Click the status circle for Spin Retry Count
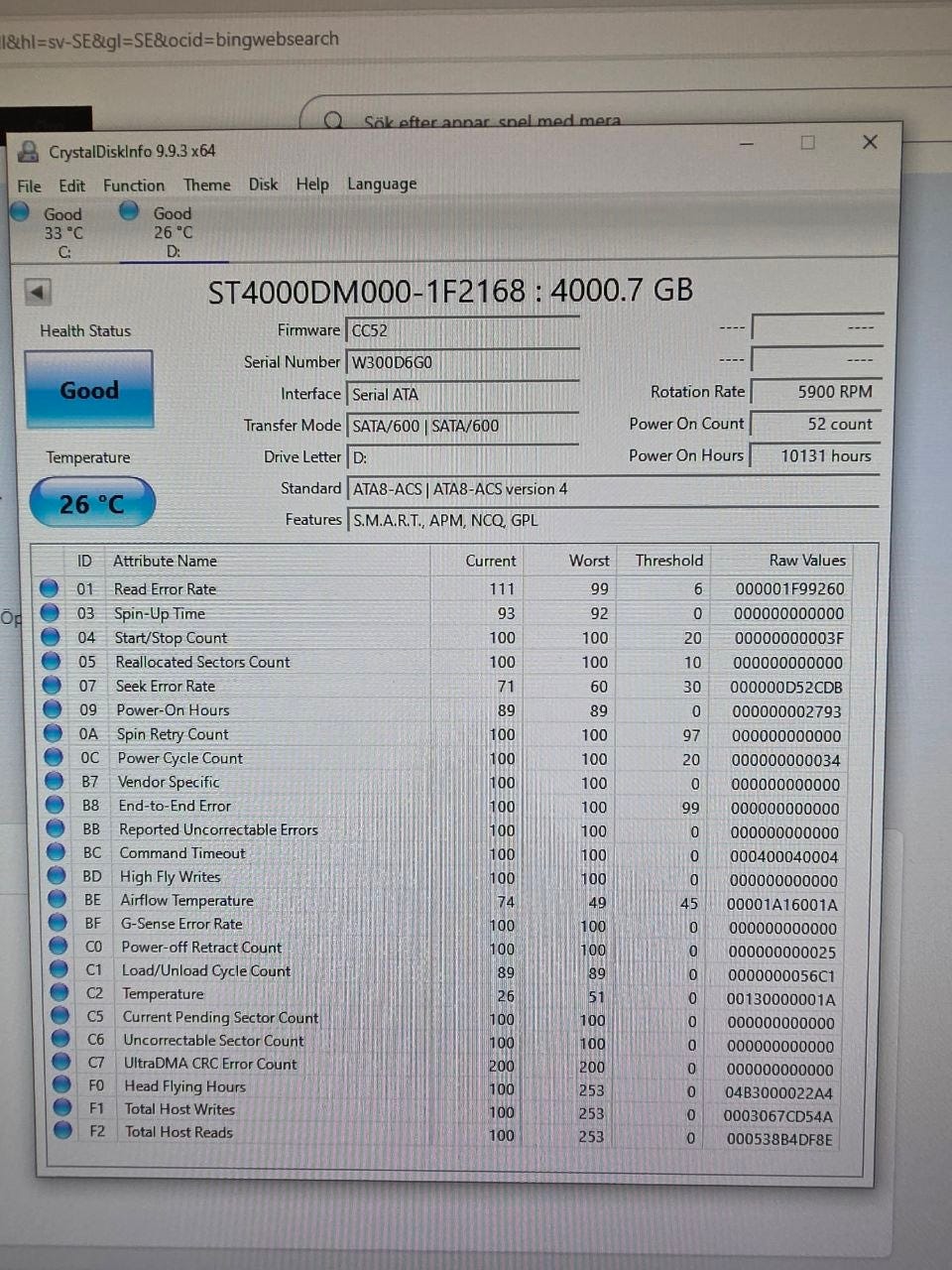This screenshot has width=952, height=1270. point(55,733)
